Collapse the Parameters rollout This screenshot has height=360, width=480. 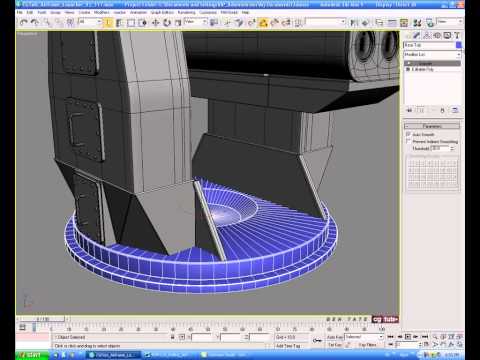(432, 126)
